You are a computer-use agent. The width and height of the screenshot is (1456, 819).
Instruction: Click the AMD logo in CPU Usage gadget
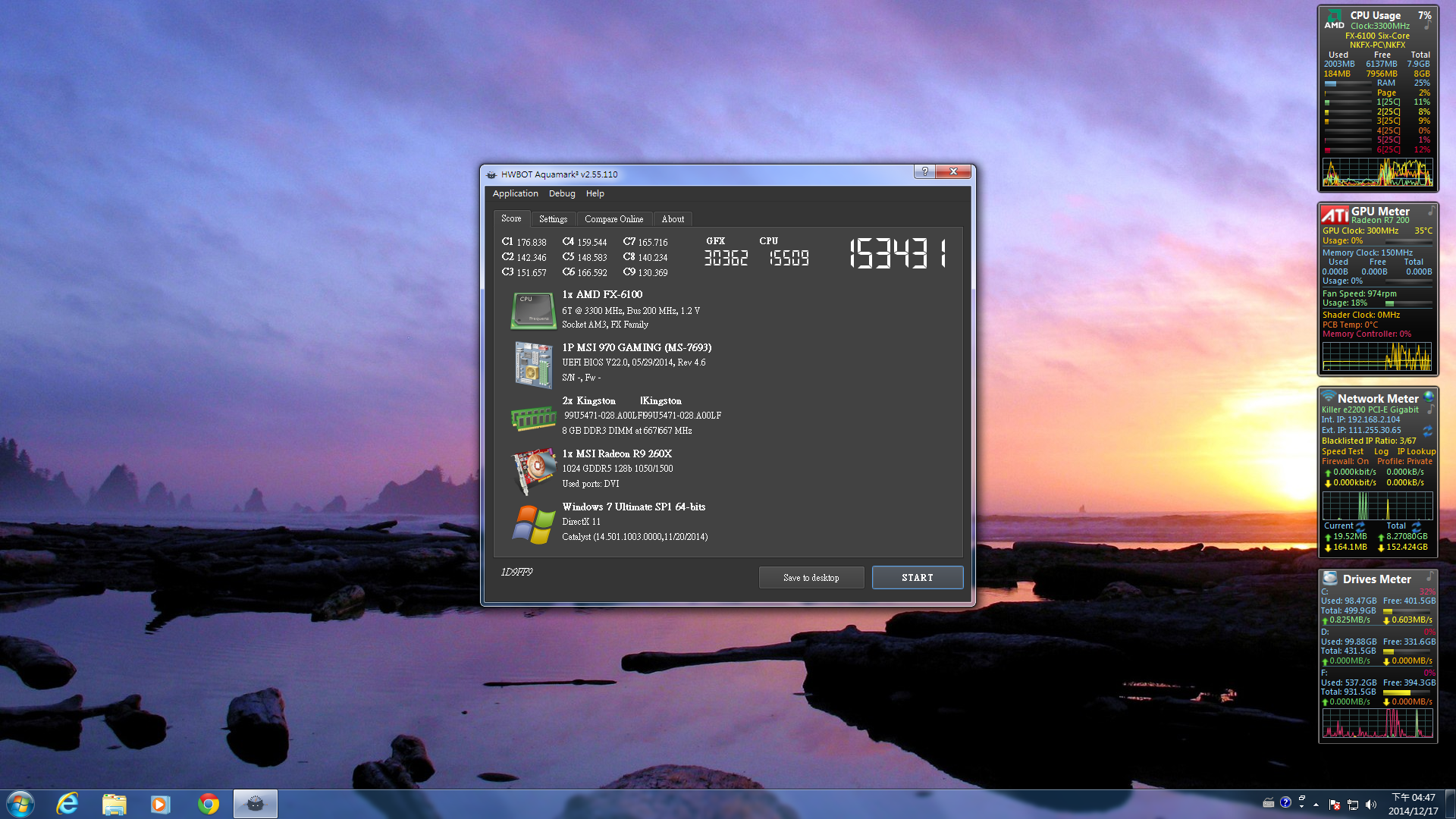[1334, 20]
